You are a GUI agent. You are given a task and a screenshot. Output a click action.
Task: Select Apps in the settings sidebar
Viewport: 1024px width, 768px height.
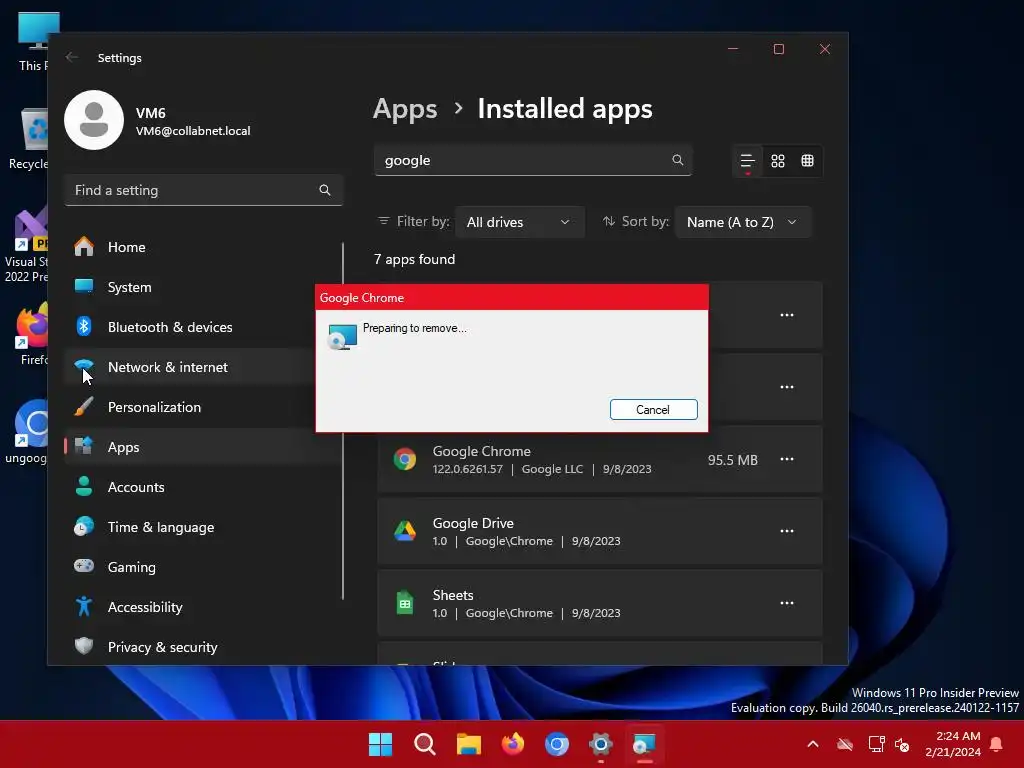tap(202, 447)
